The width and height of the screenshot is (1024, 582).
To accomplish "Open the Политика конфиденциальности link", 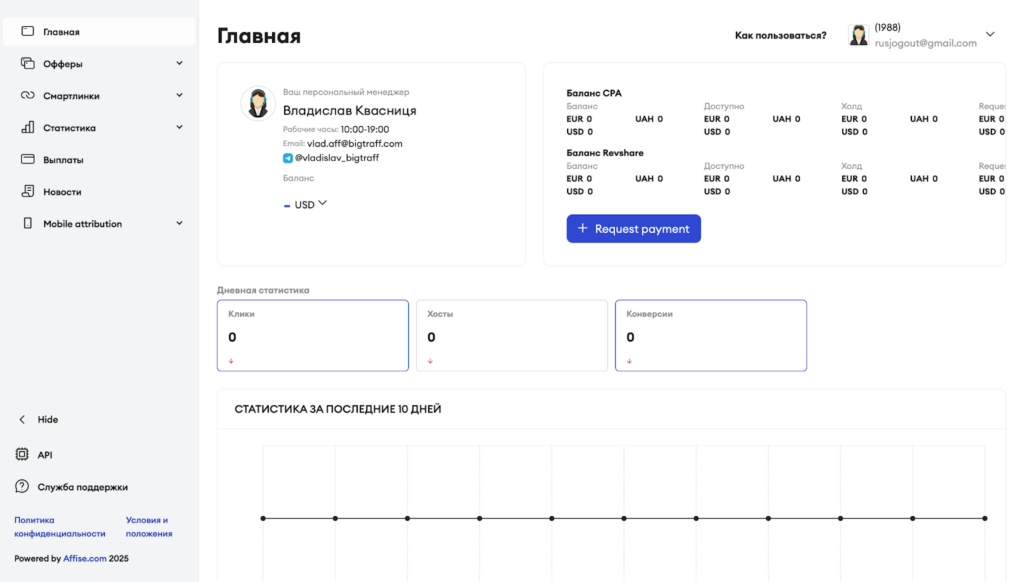I will pos(59,526).
